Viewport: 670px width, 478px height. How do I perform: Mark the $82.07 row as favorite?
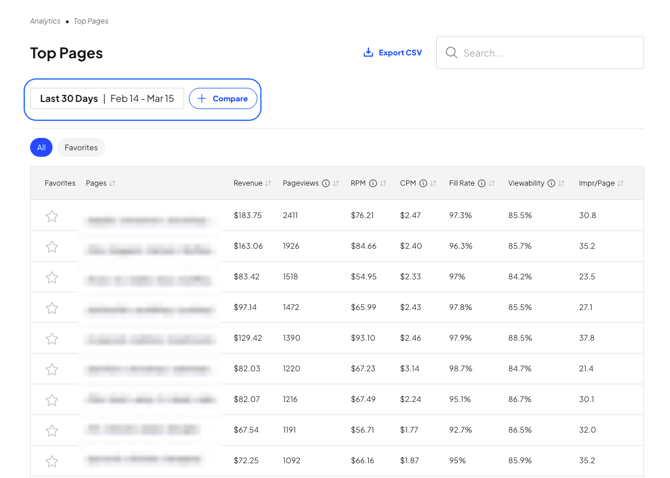(x=52, y=400)
